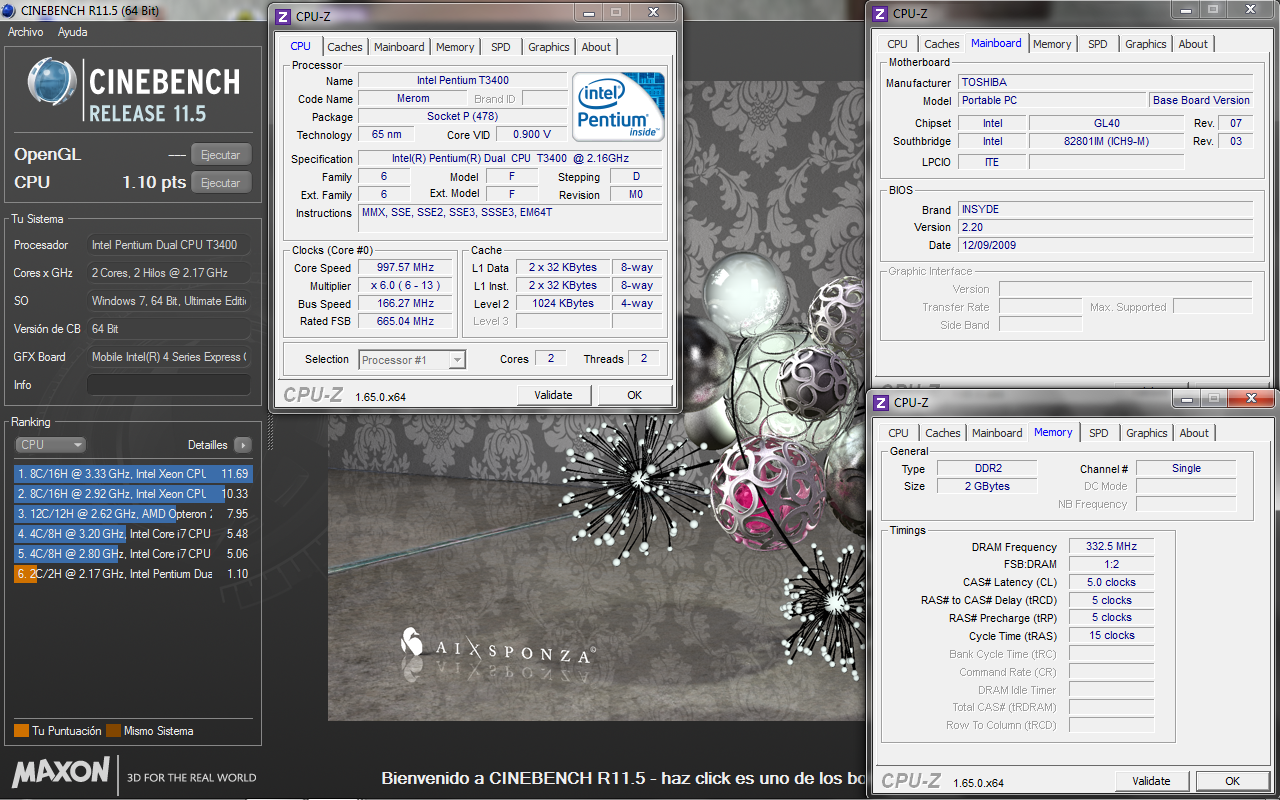
Task: Click CPU-Z icon in Mainboard window title bar
Action: (880, 14)
